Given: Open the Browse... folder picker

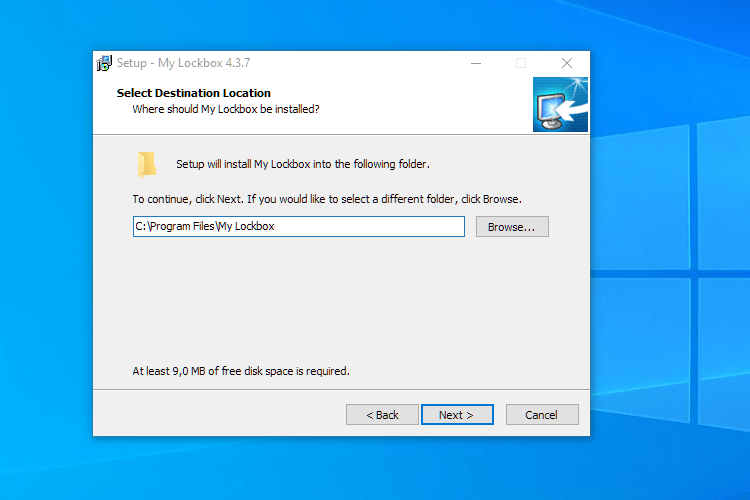Looking at the screenshot, I should tap(512, 227).
